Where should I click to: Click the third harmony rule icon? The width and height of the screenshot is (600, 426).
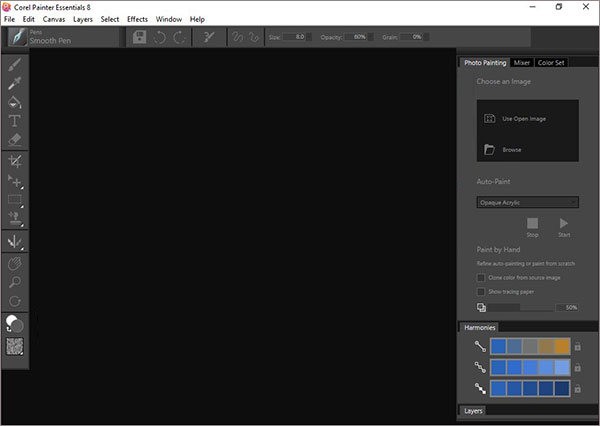point(480,388)
